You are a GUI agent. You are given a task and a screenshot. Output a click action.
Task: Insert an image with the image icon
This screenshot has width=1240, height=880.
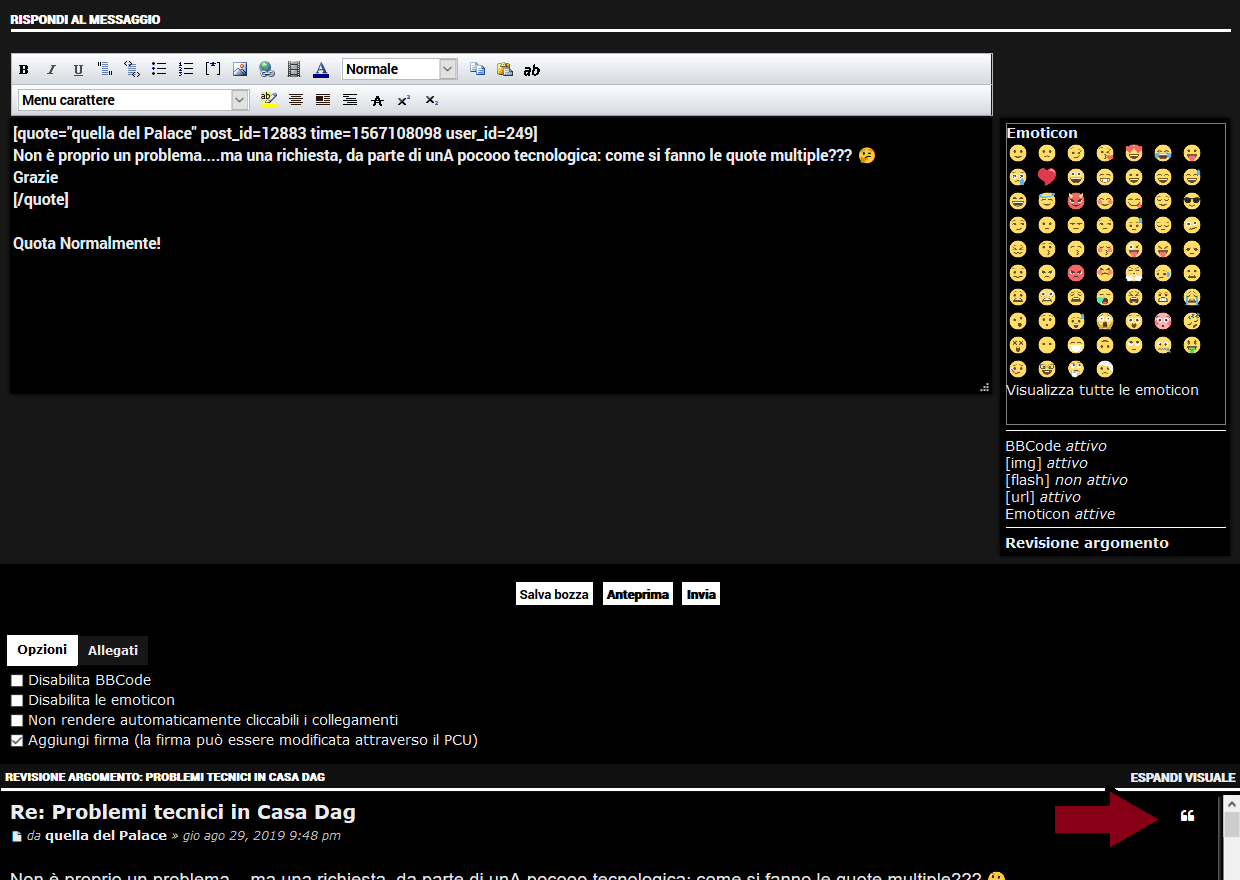click(x=240, y=69)
